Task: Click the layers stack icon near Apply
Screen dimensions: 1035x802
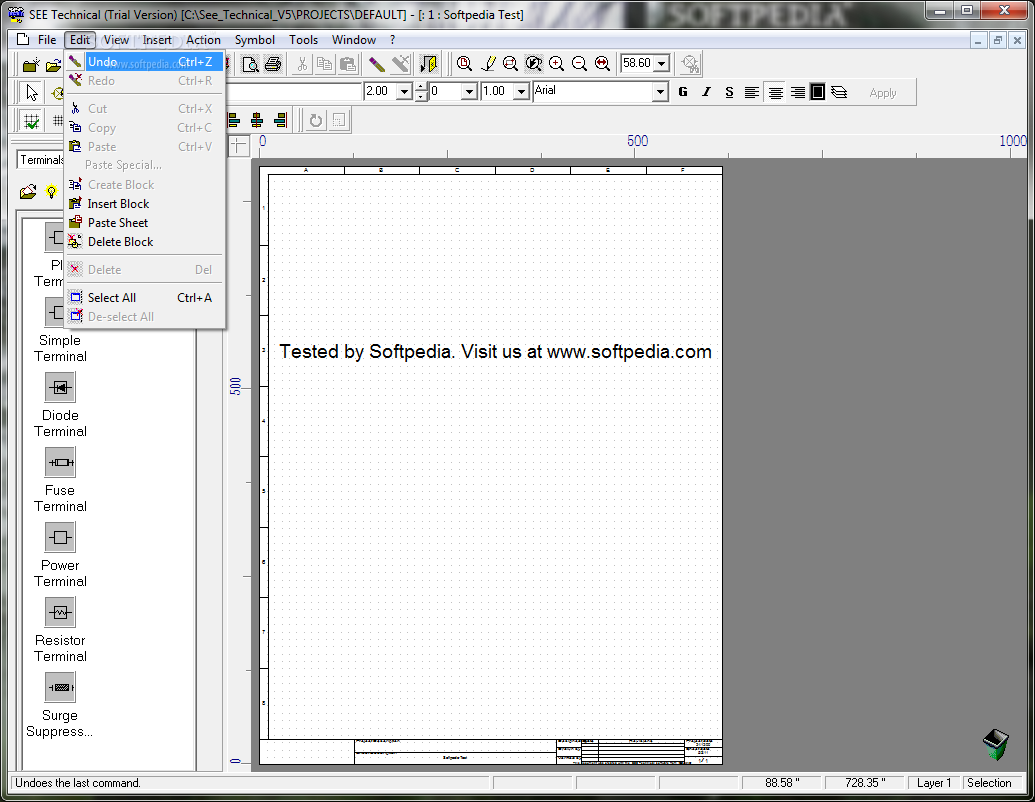Action: (839, 92)
